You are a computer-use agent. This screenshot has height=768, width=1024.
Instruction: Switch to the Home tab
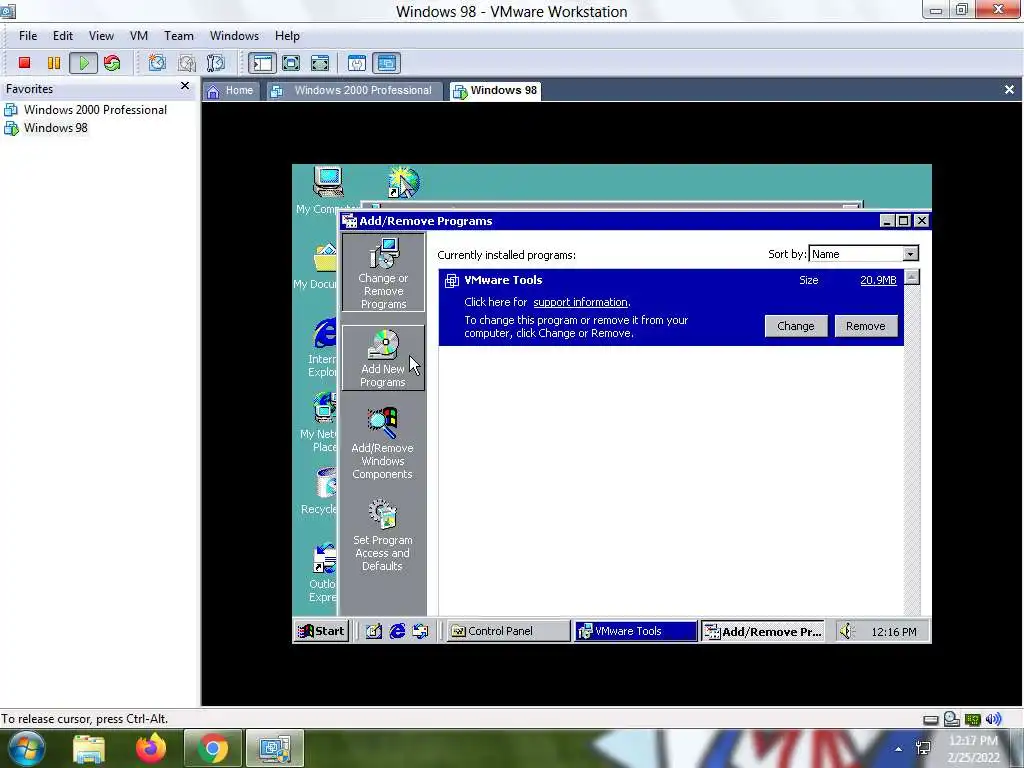pos(231,91)
